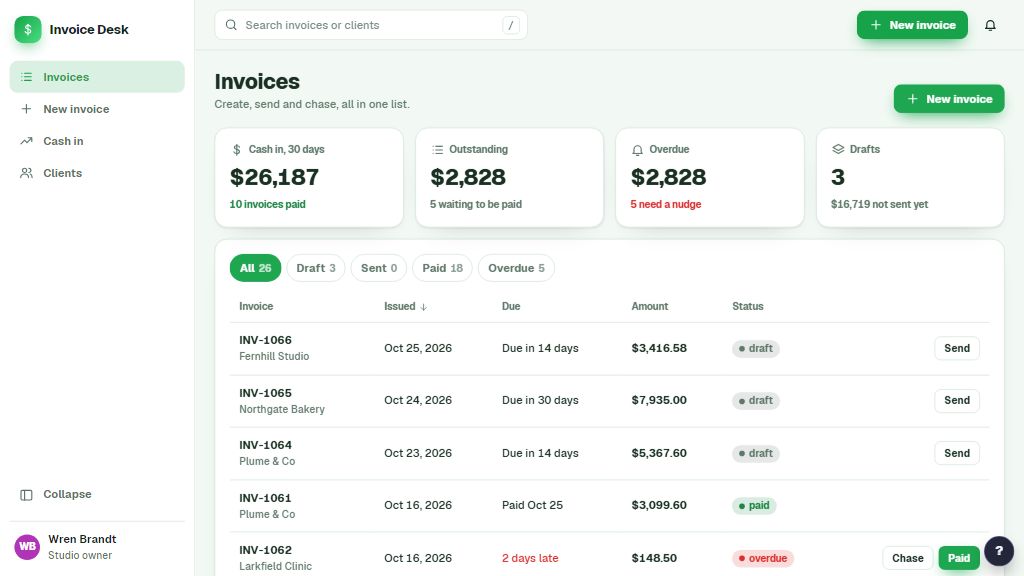Click the list icon on Outstanding card
Screen dimensions: 1024x576
(x=438, y=150)
